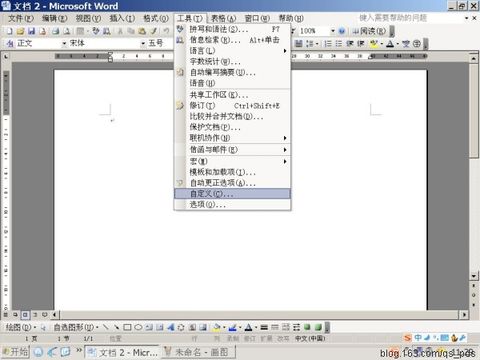Switch to the page layout view button

click(25, 314)
